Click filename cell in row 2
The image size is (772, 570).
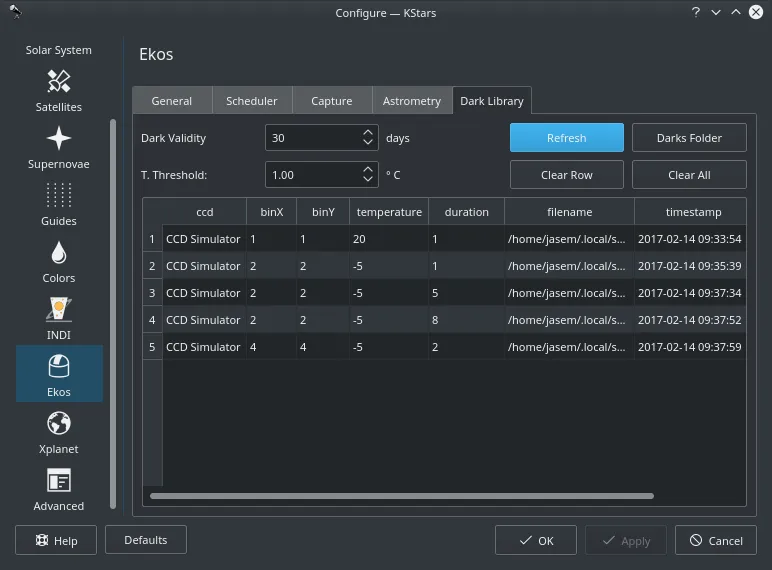click(x=570, y=266)
